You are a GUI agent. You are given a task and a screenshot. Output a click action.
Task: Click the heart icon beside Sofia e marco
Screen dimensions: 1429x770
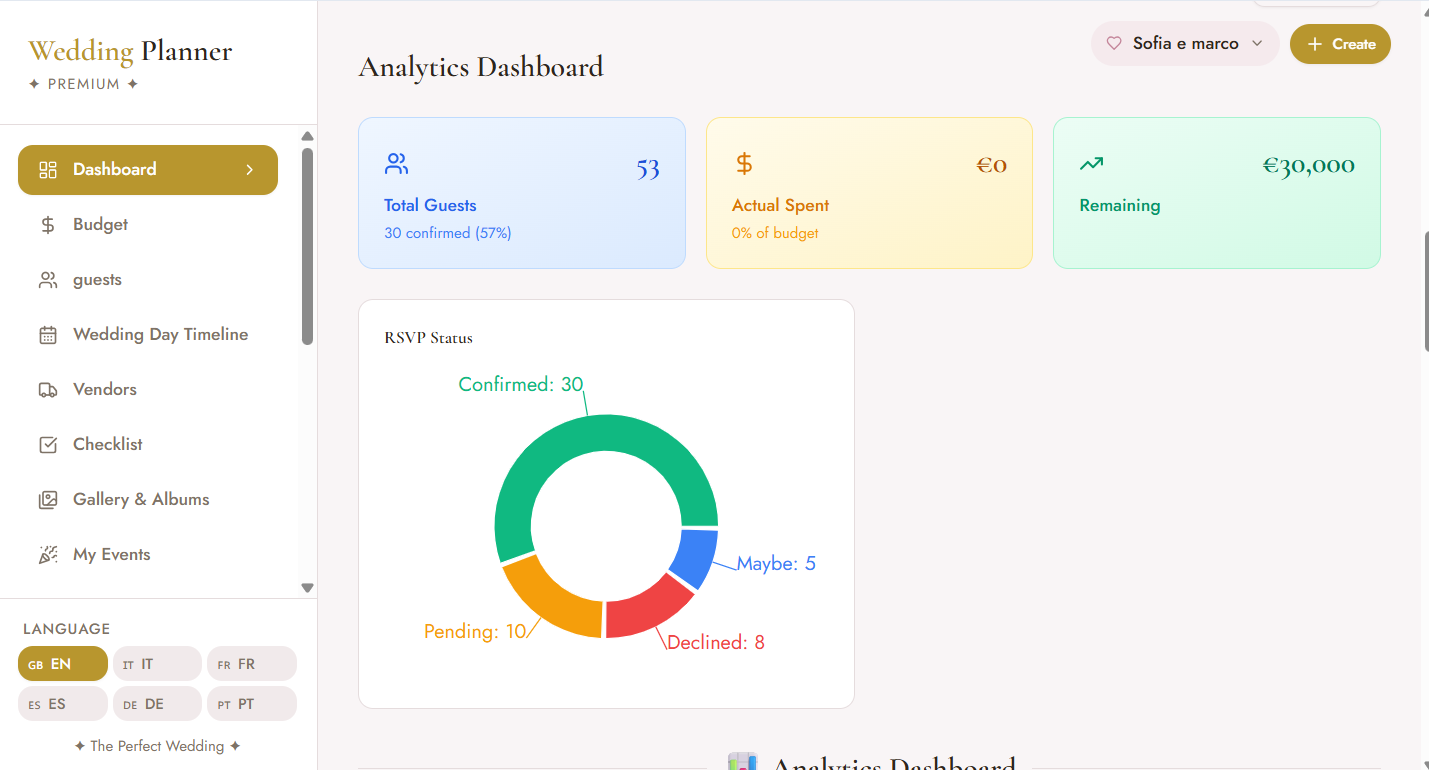[1114, 44]
